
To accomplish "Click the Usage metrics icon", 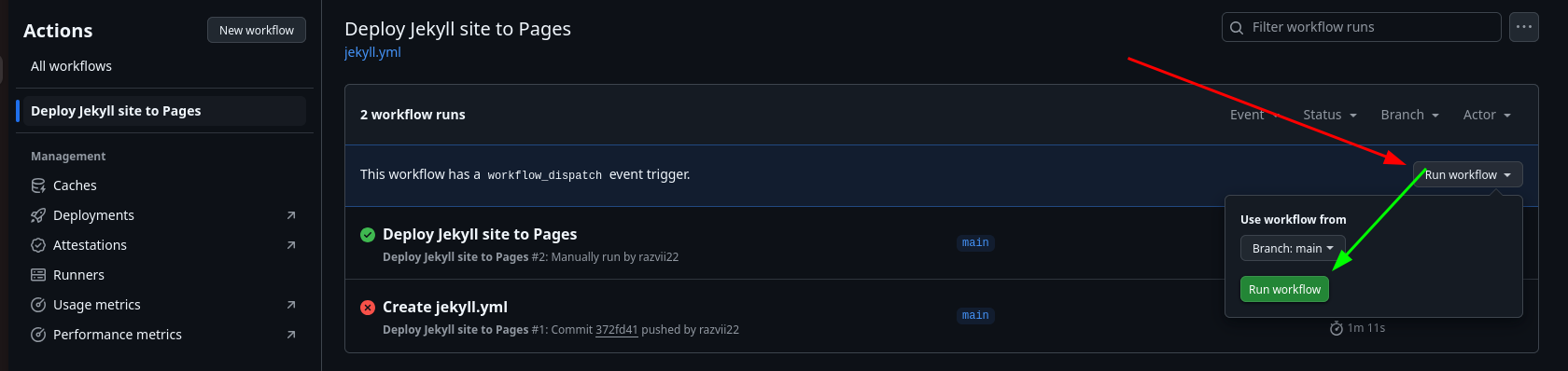I will coord(38,305).
